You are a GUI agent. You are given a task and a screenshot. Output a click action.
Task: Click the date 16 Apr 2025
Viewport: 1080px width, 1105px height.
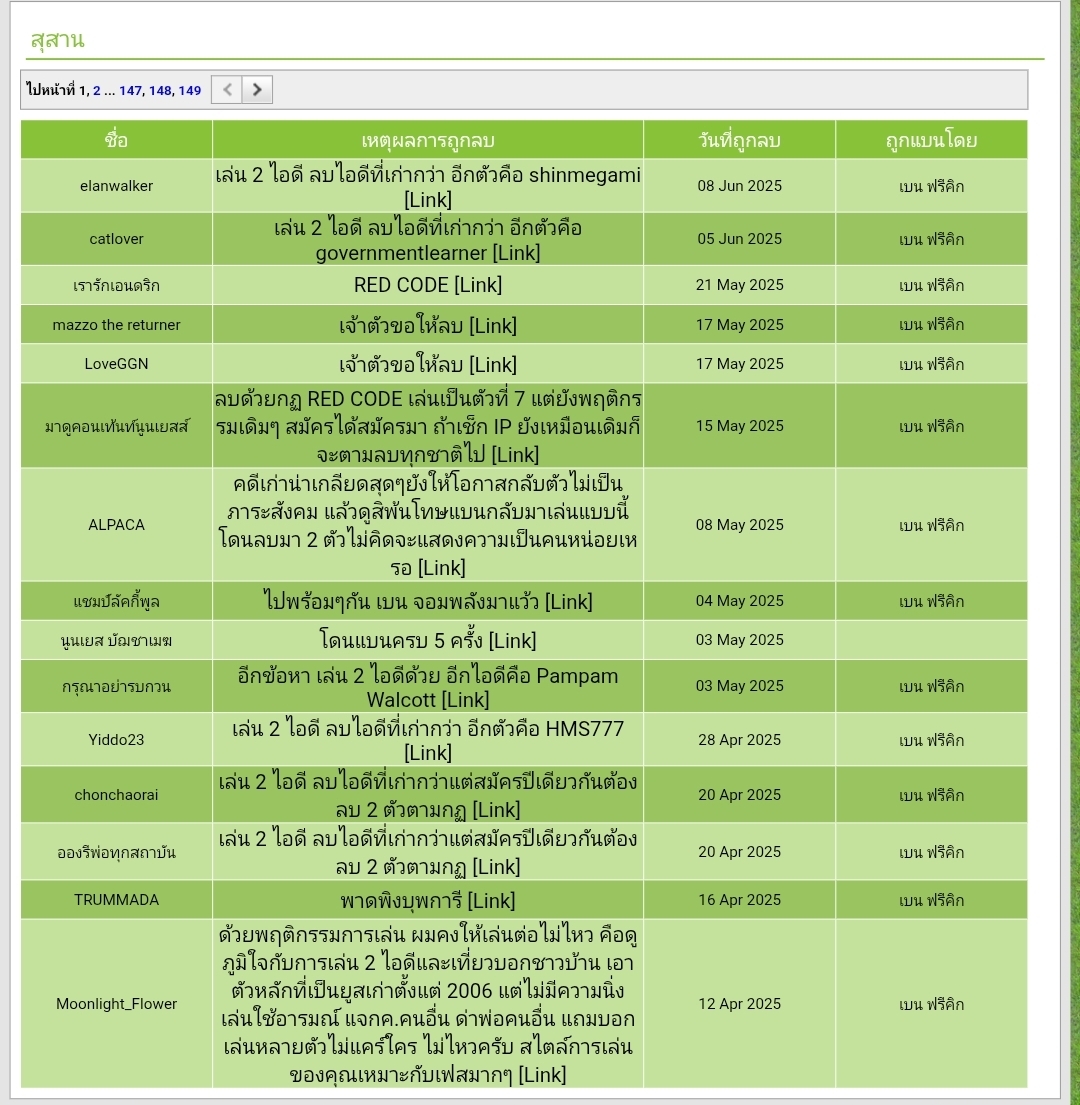click(x=740, y=900)
